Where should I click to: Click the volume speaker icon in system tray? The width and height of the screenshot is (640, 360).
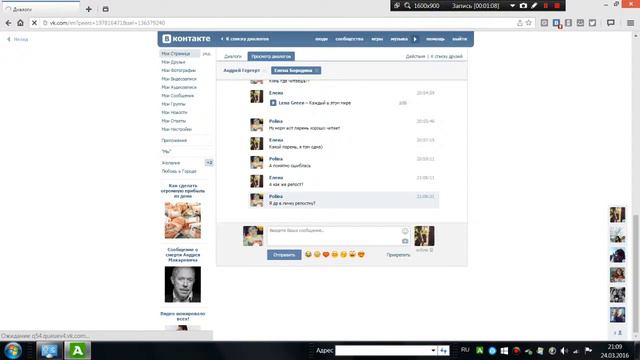[x=564, y=351]
